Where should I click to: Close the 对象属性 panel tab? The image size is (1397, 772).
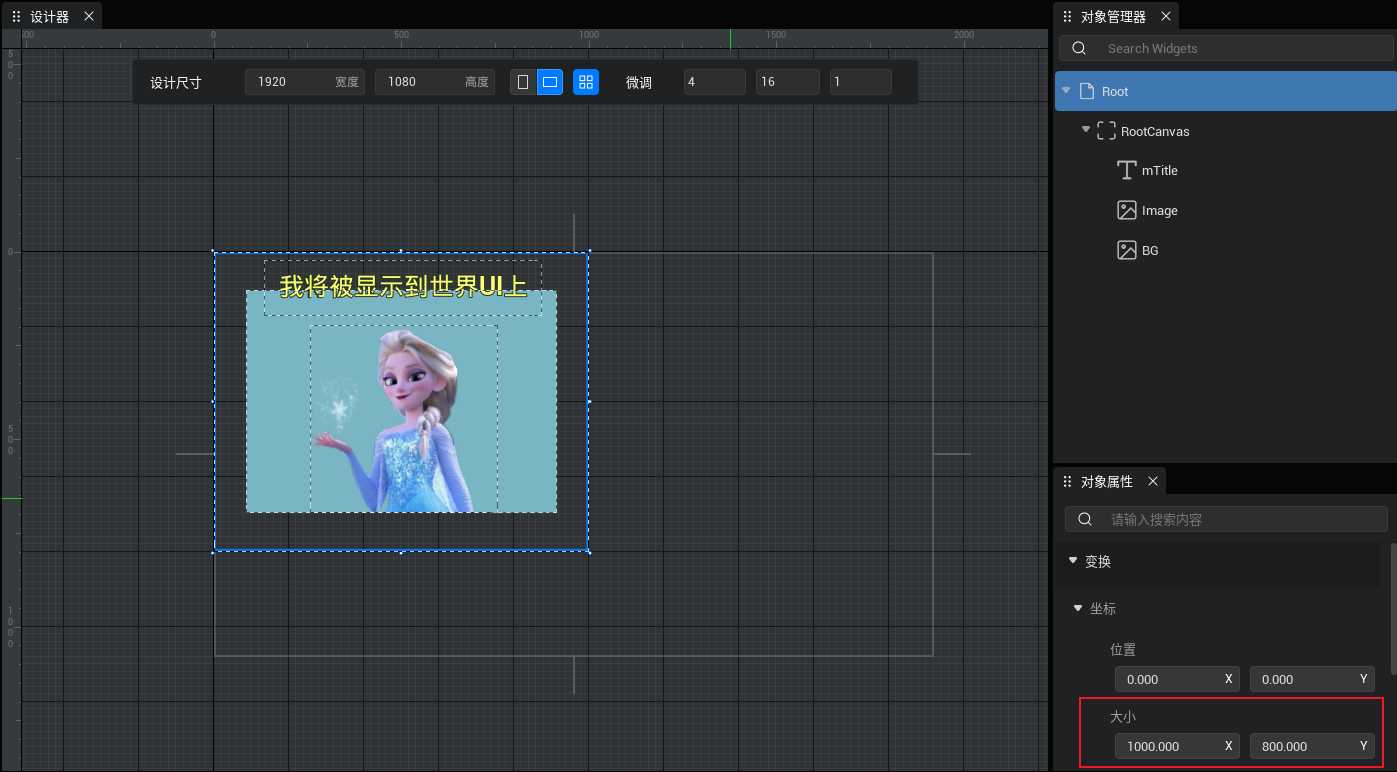[x=1152, y=481]
